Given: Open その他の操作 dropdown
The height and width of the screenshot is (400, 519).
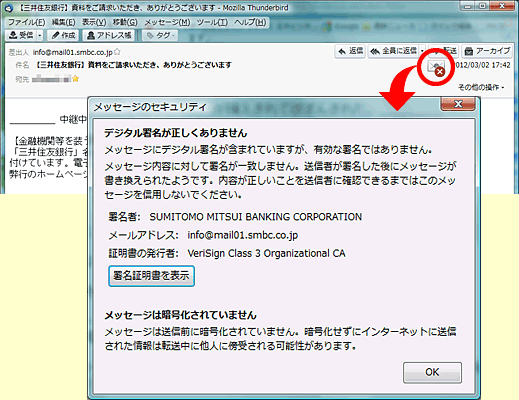Looking at the screenshot, I should 481,87.
